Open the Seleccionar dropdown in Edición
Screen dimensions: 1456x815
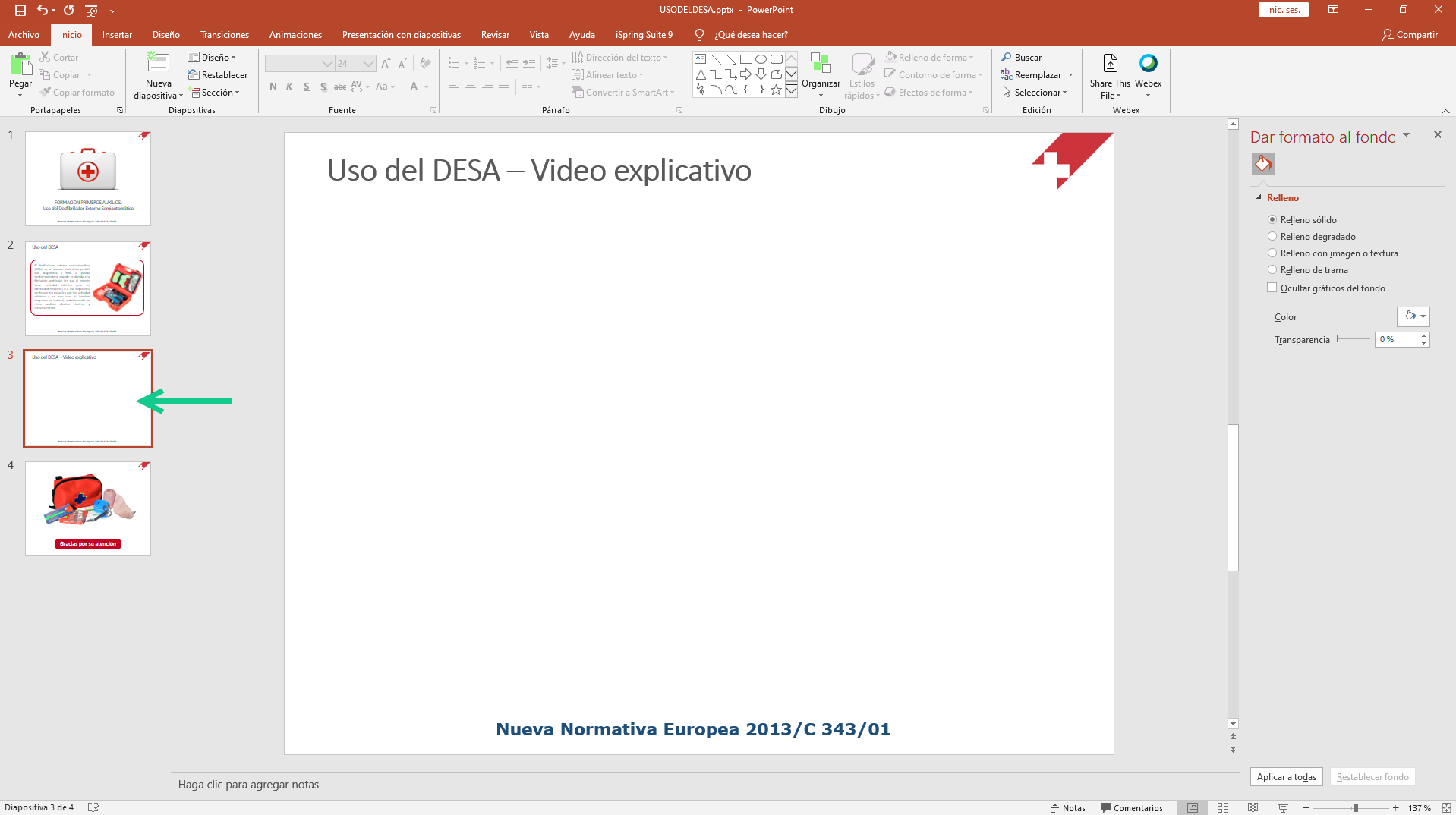(x=1035, y=93)
